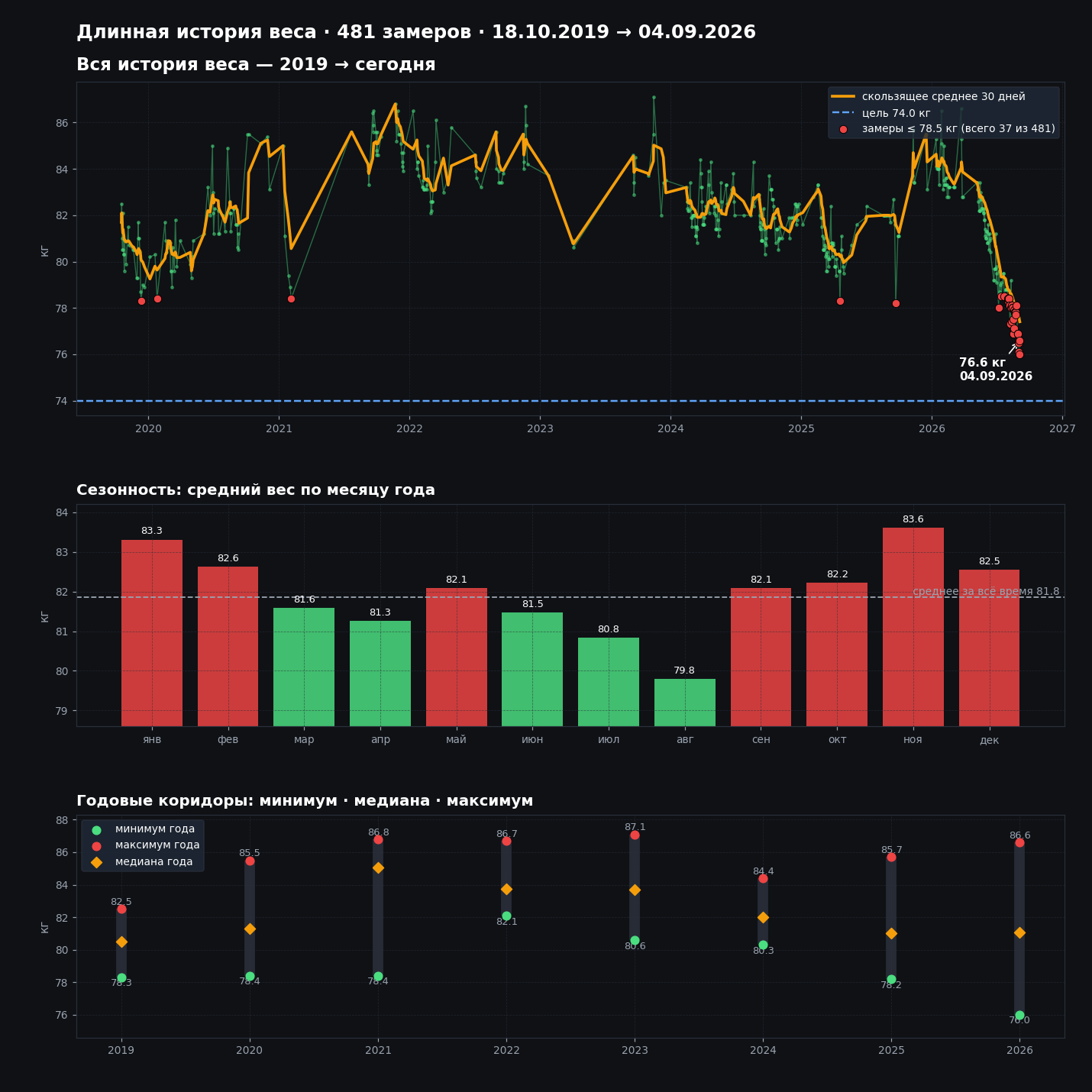Viewport: 1092px width, 1092px height.
Task: Click the 'Сезонность: средний вес по месяцу года' title
Action: 256,490
